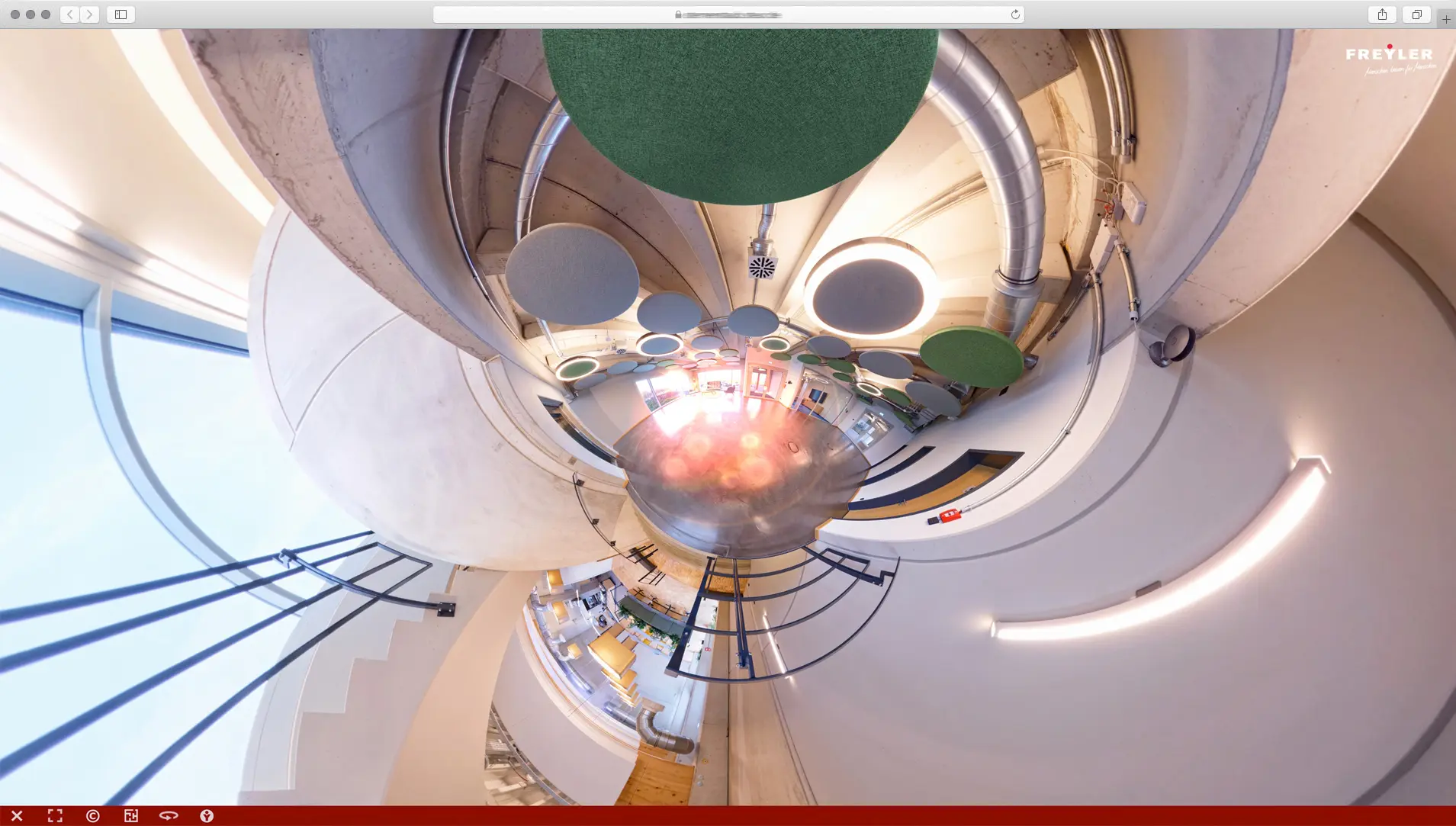1456x826 pixels.
Task: Click the FREYLER logo
Action: point(1390,59)
